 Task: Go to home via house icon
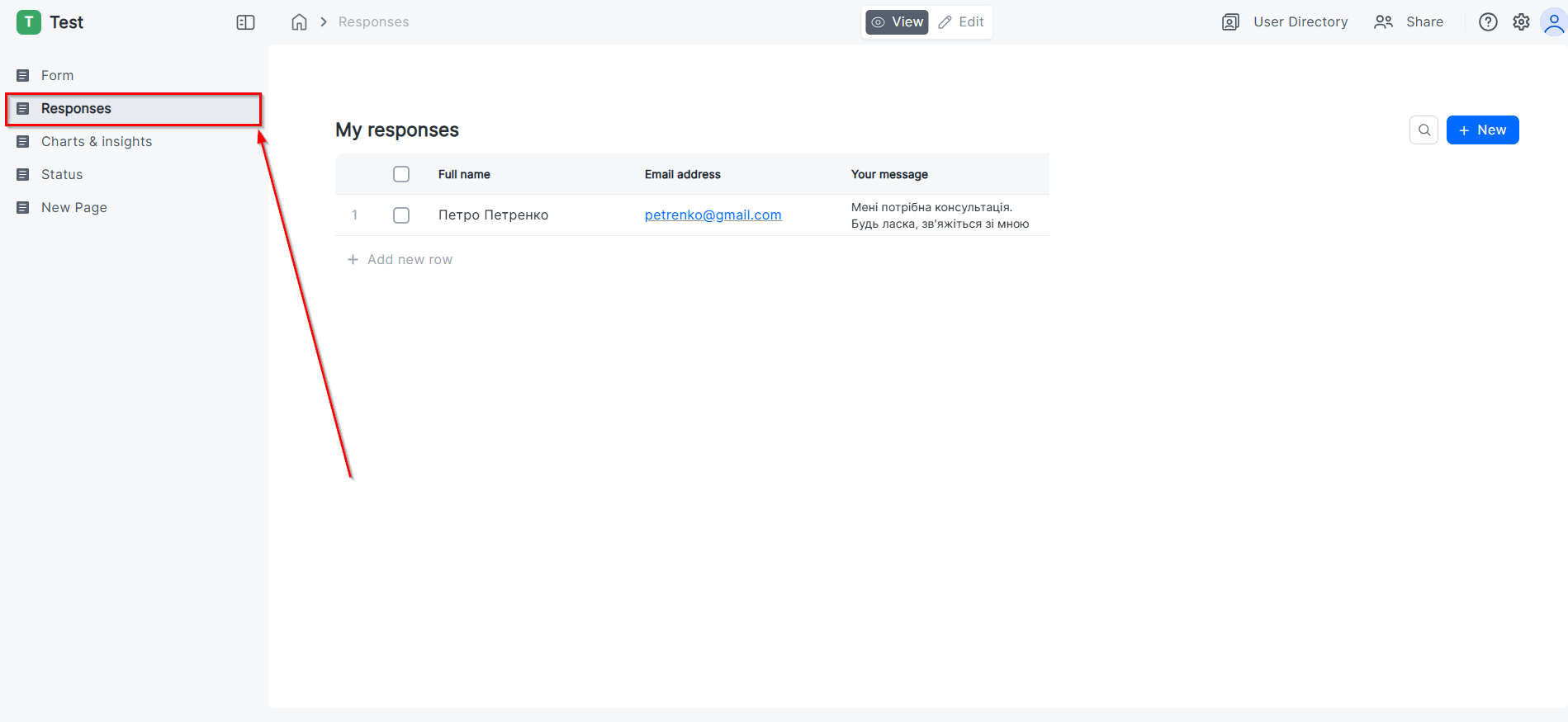(x=299, y=22)
